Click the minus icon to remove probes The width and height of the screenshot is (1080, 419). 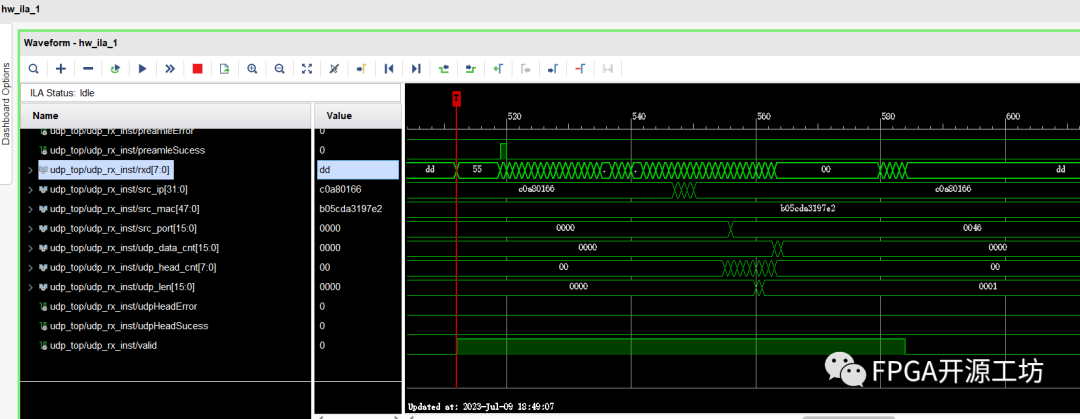(x=88, y=69)
